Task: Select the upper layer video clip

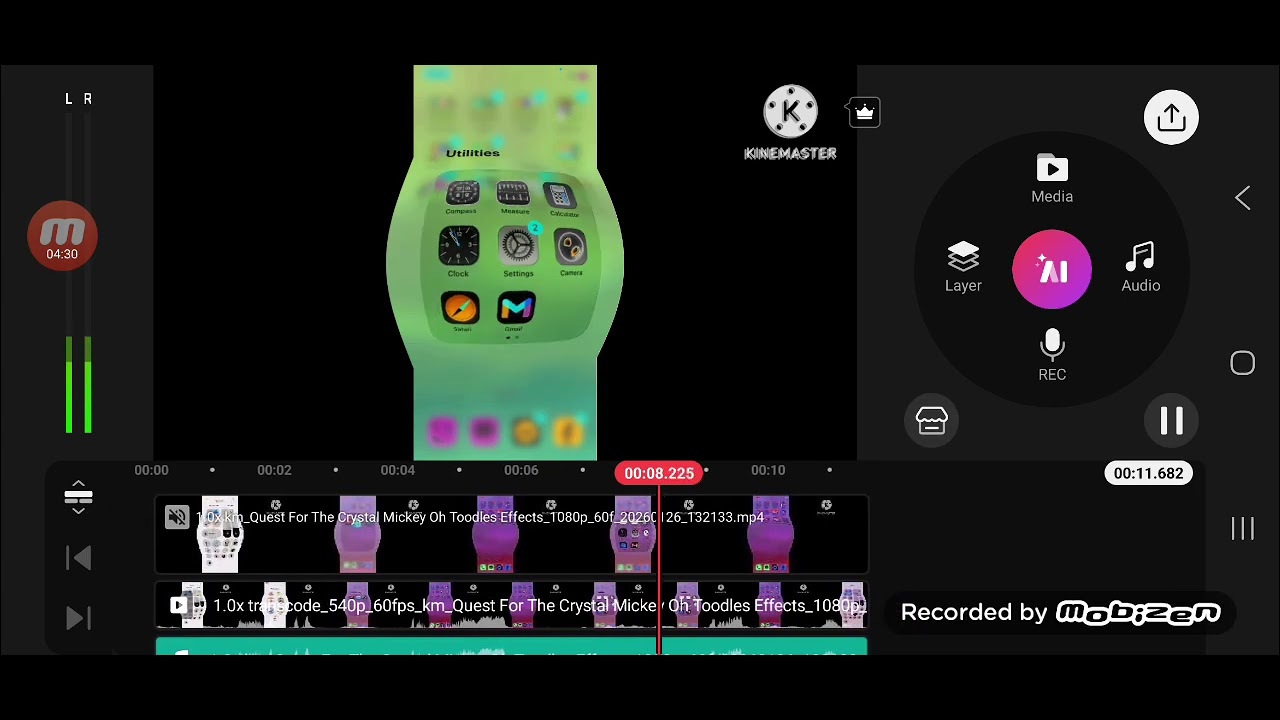Action: pyautogui.click(x=511, y=535)
